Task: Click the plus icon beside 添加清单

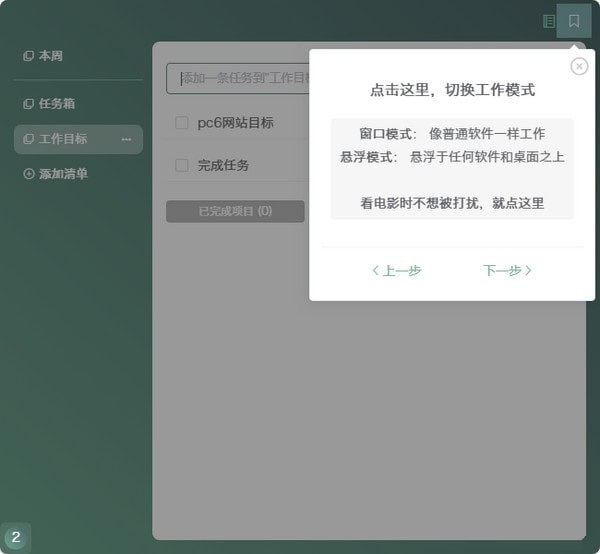Action: click(29, 174)
